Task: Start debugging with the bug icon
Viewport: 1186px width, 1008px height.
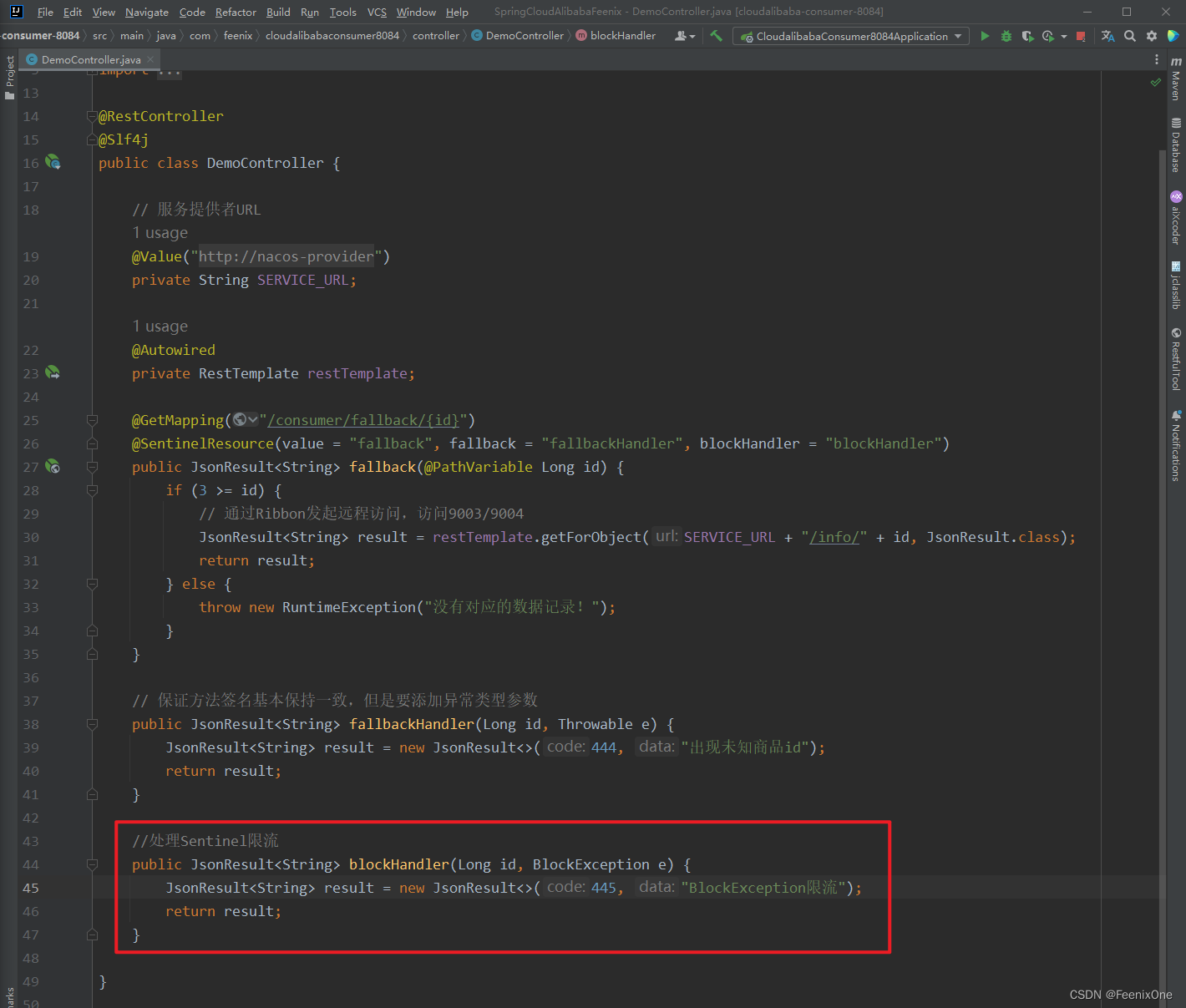Action: coord(1006,36)
